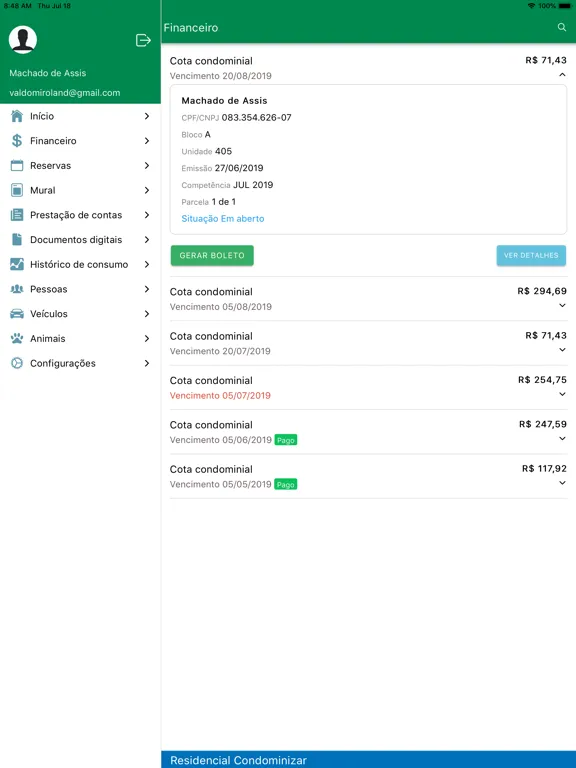
Task: Tap the logout icon in header
Action: [143, 40]
